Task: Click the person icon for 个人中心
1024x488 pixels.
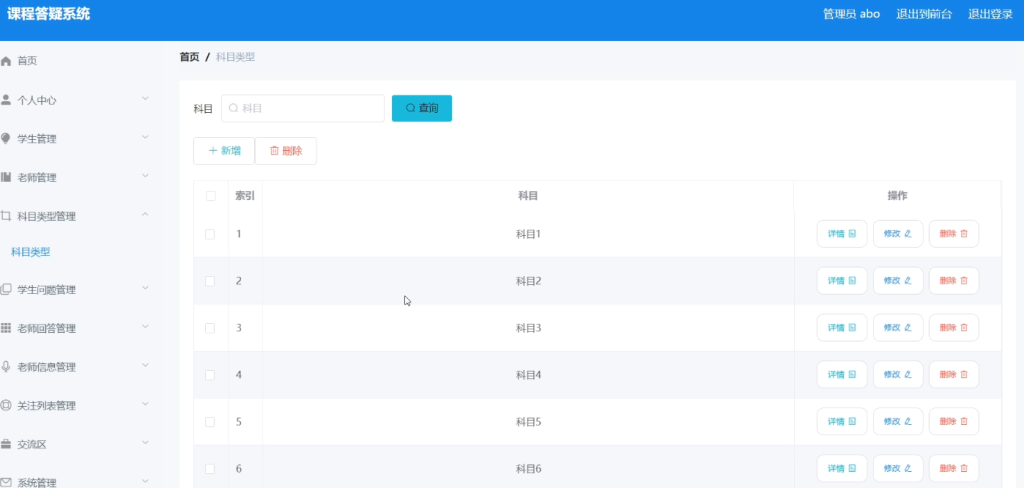Action: [6, 100]
